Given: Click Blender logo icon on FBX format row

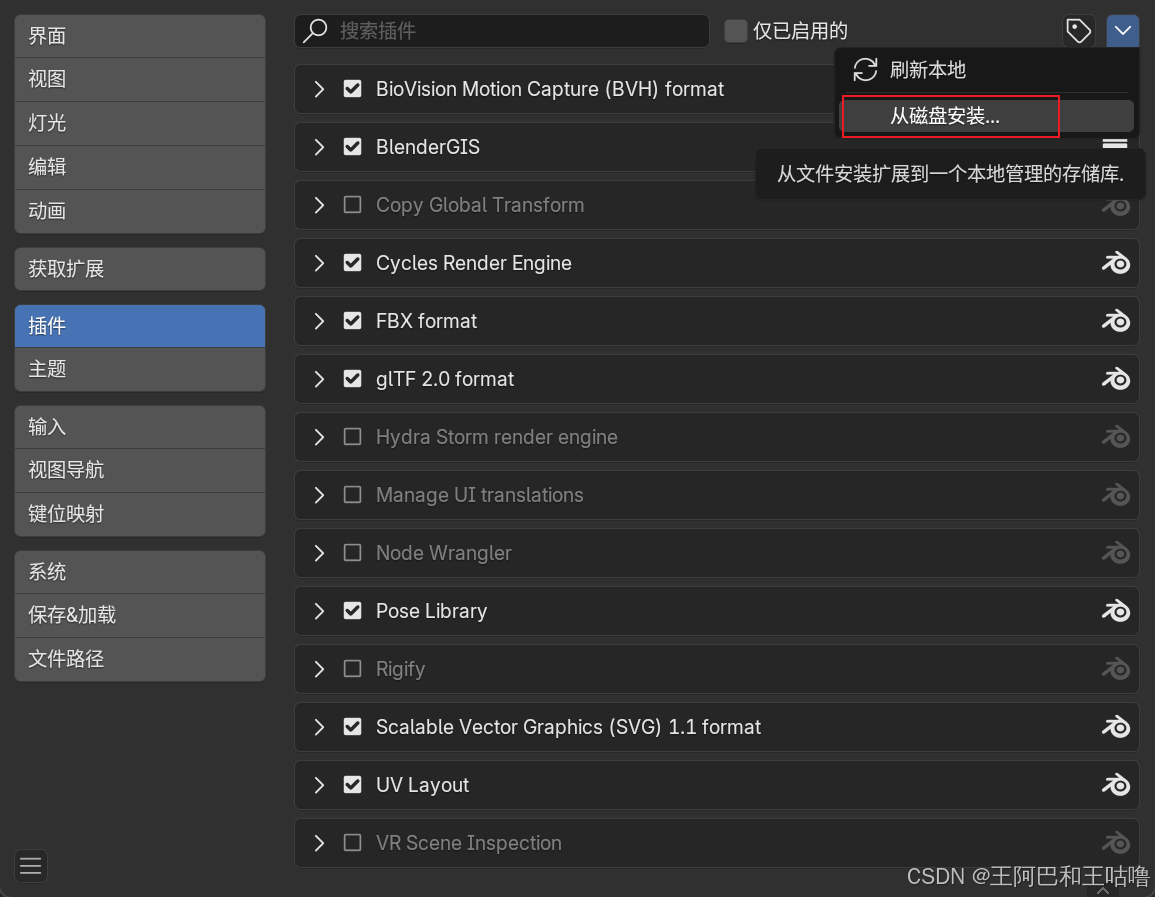Looking at the screenshot, I should point(1116,321).
